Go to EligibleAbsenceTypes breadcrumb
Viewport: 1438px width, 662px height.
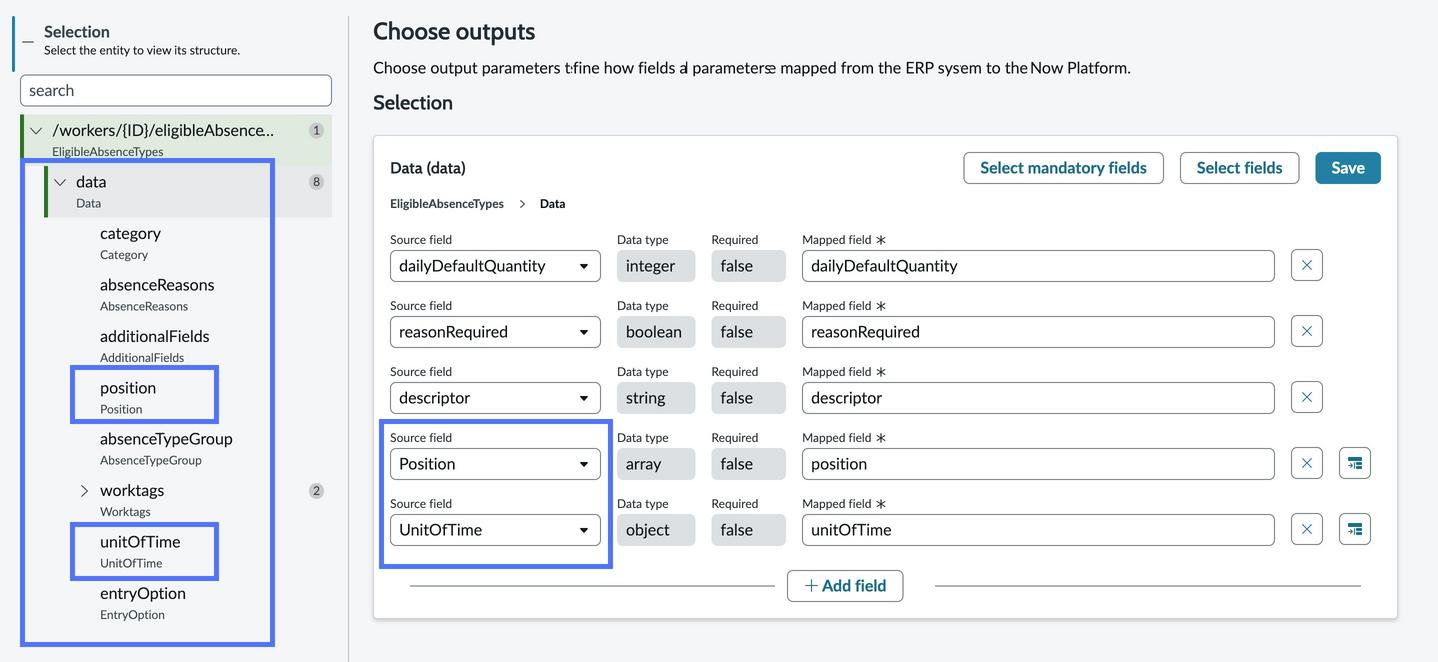447,204
